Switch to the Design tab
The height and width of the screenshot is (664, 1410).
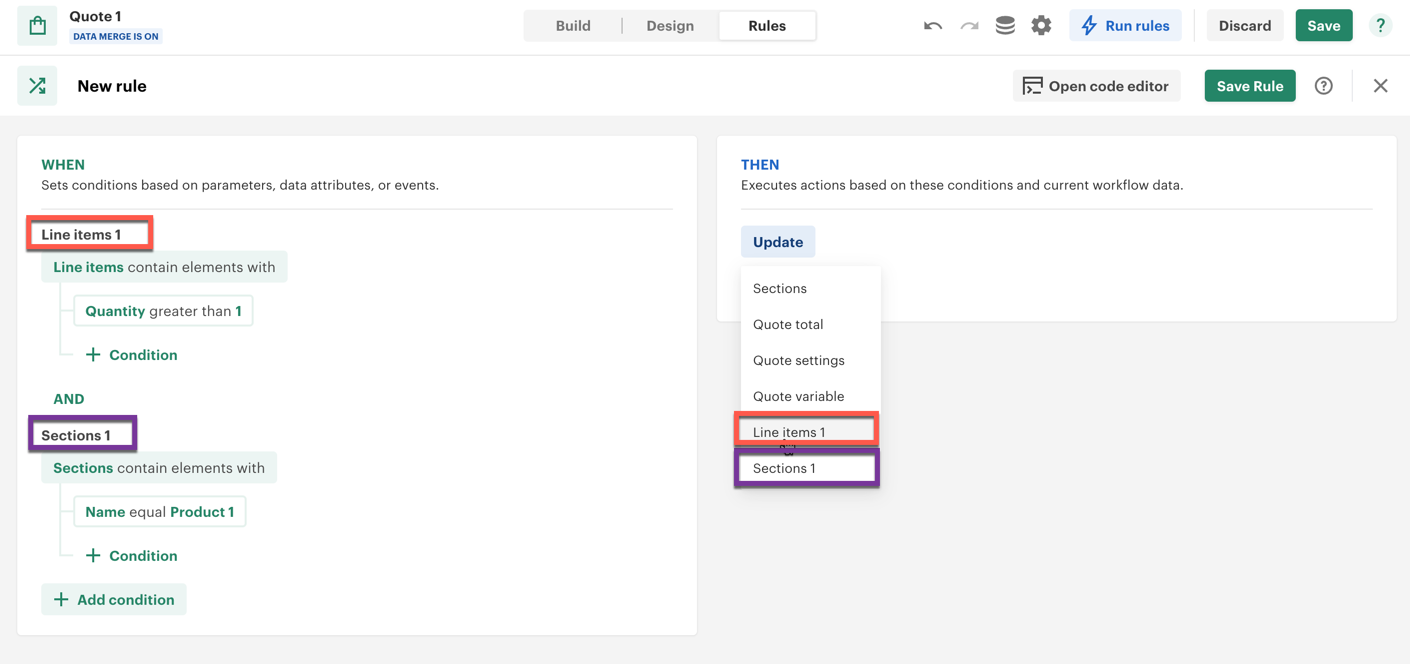(x=670, y=26)
